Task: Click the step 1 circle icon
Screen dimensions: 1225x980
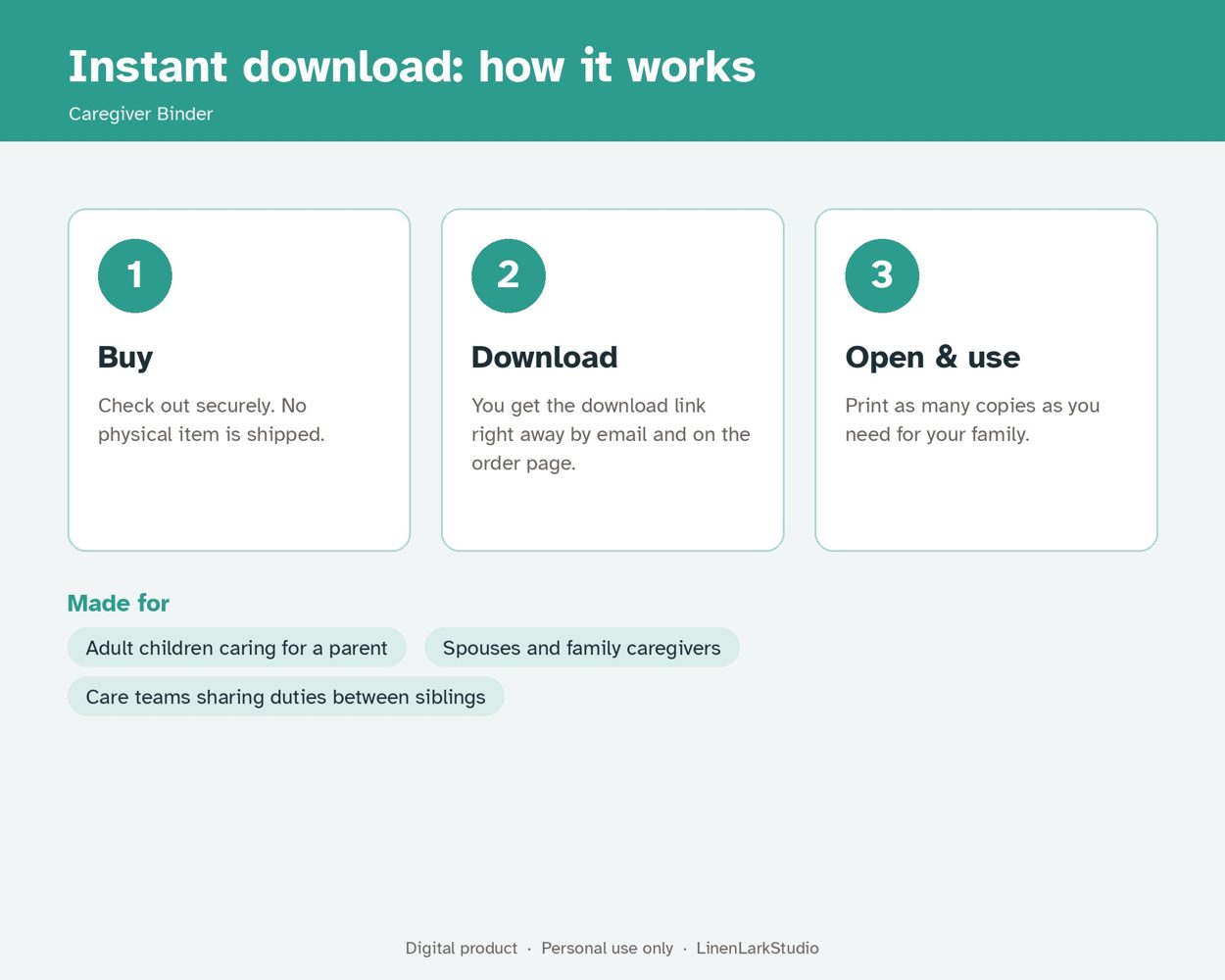Action: click(x=135, y=275)
